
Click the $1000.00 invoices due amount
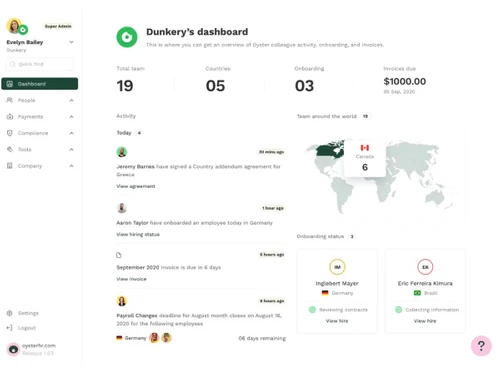[x=405, y=81]
